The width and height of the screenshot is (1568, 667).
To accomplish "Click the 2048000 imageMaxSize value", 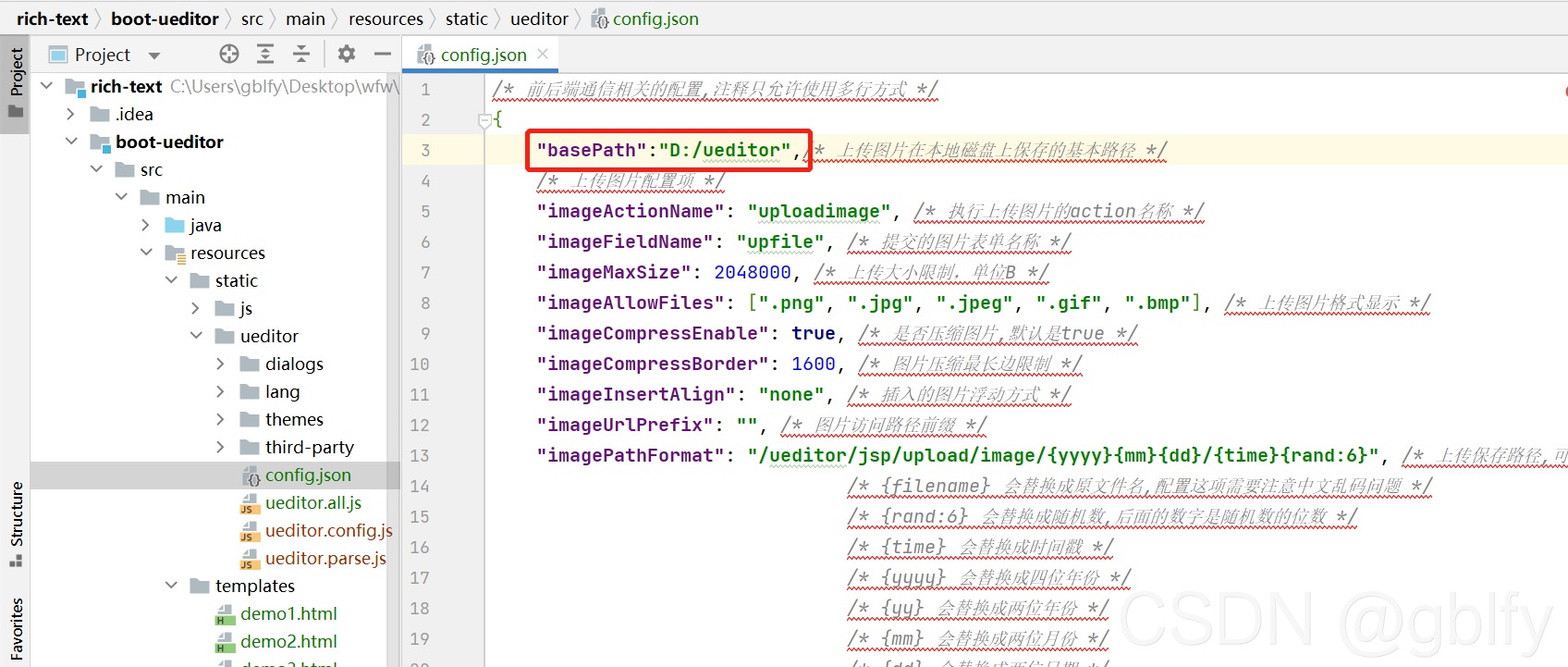I will point(753,272).
